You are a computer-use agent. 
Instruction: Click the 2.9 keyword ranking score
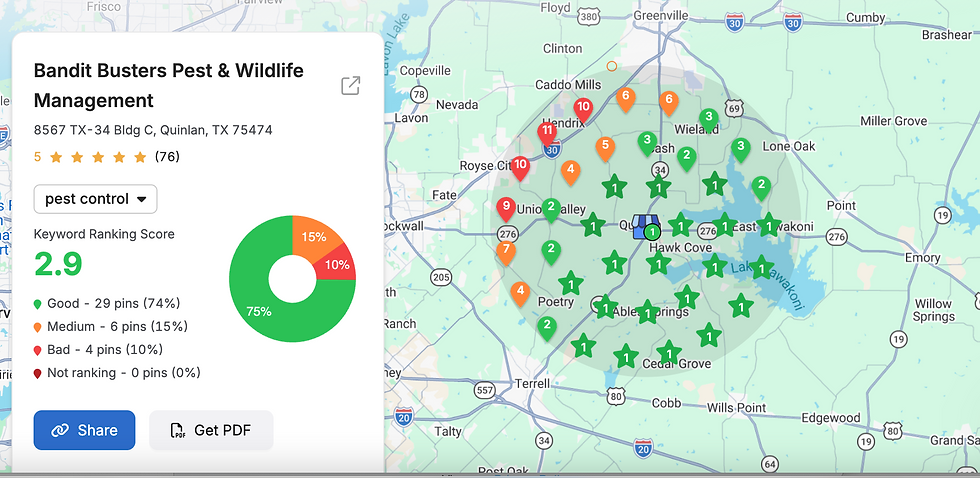point(58,264)
